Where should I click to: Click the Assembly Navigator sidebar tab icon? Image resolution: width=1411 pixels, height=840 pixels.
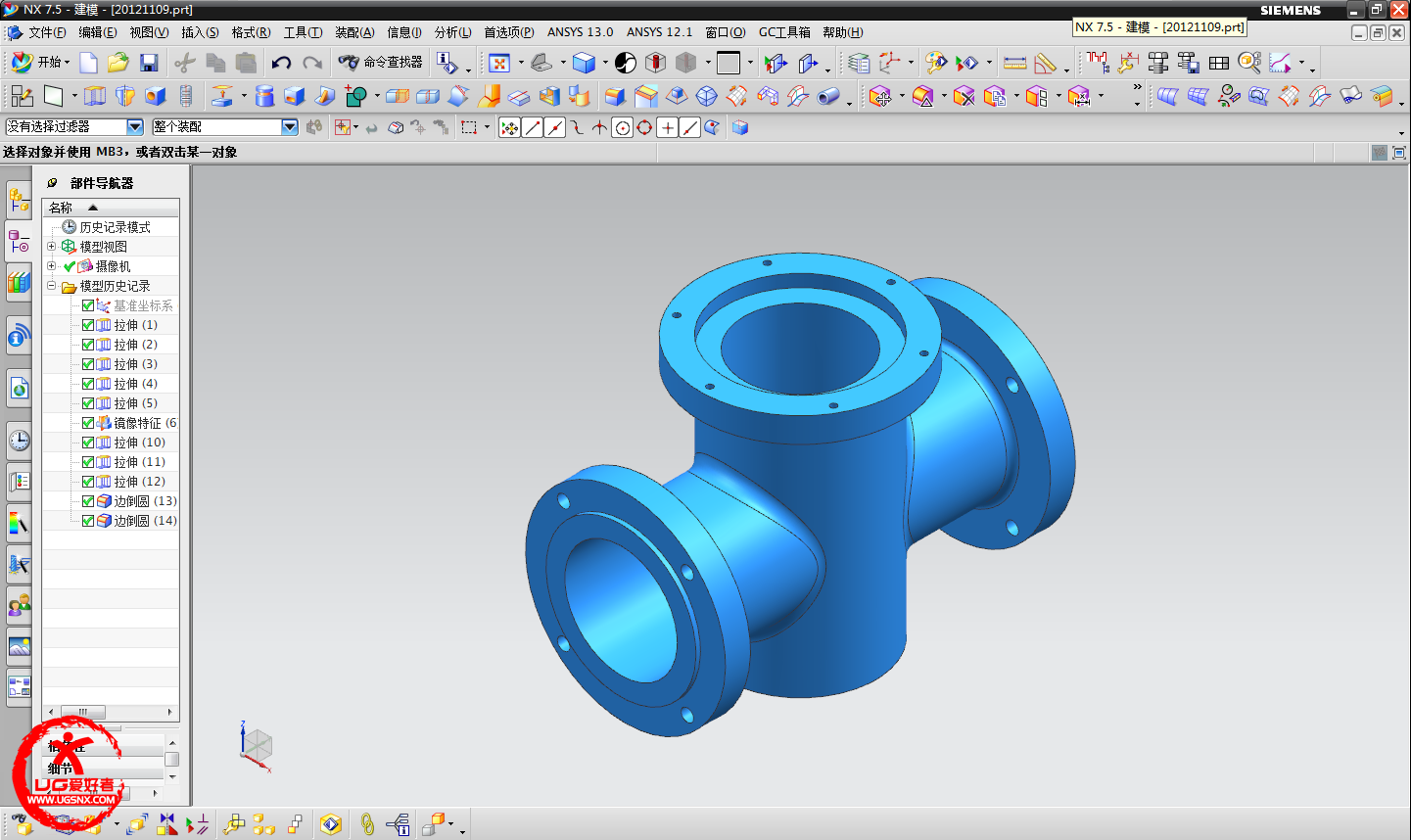coord(19,201)
